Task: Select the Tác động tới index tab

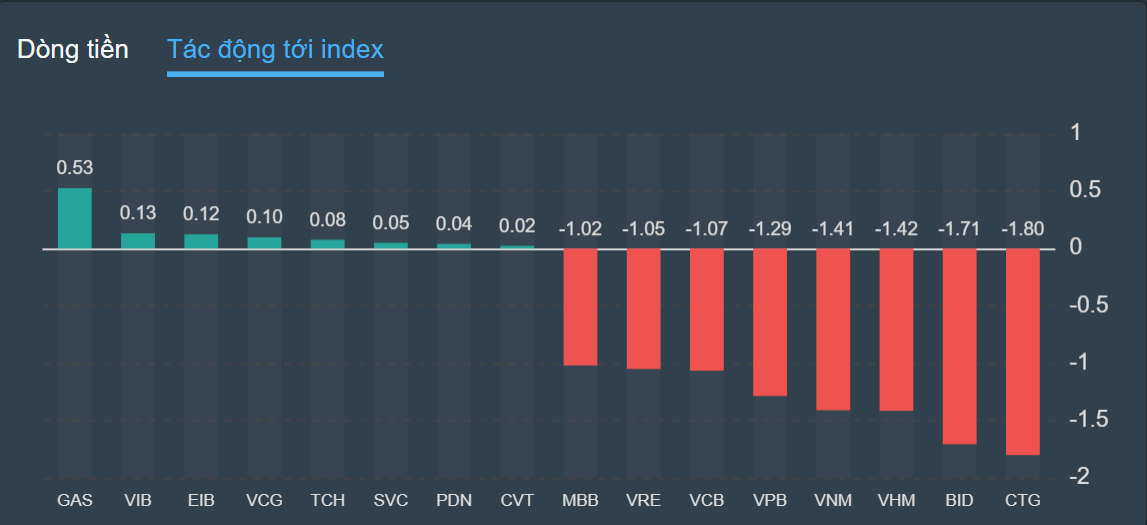Action: click(x=275, y=49)
